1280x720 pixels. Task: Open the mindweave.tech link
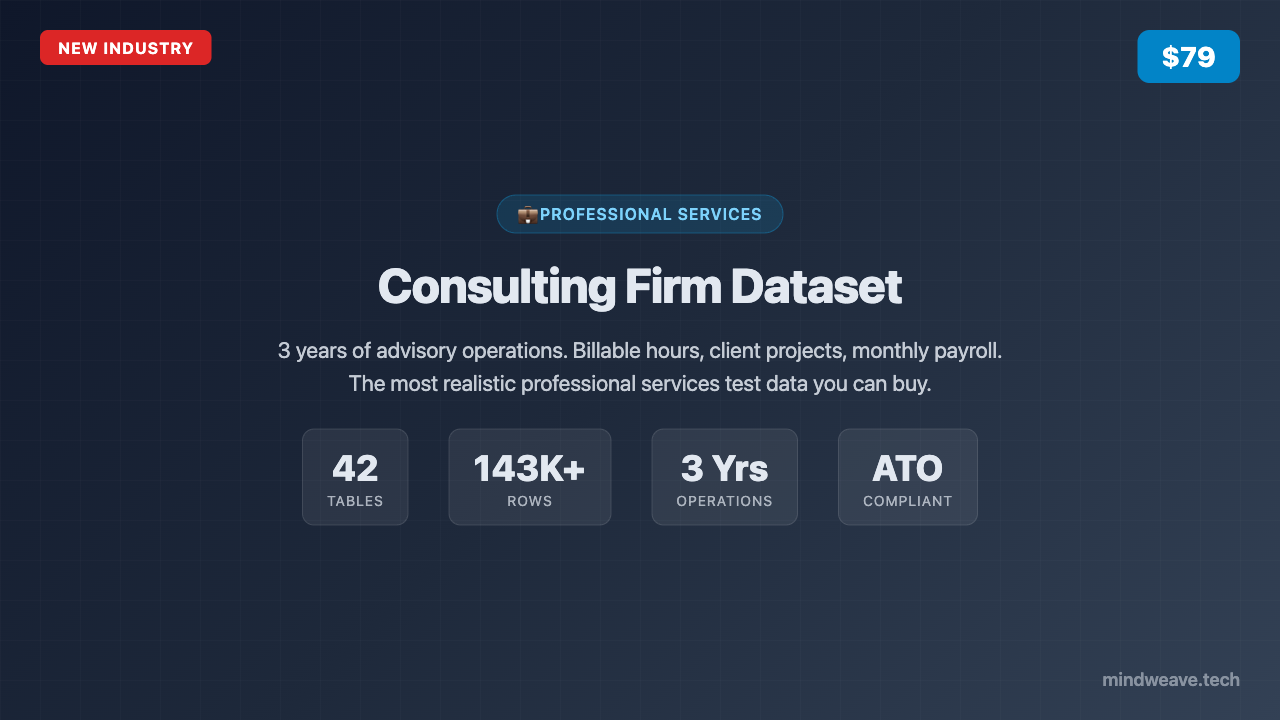(1170, 680)
